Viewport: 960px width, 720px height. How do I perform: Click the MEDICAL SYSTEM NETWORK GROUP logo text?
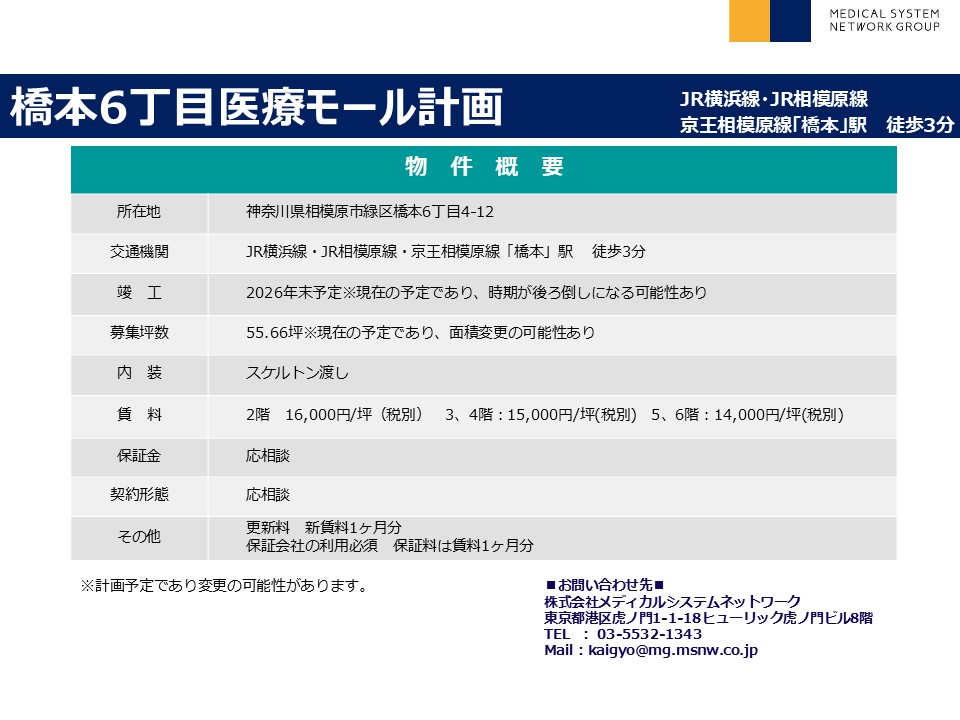[884, 20]
